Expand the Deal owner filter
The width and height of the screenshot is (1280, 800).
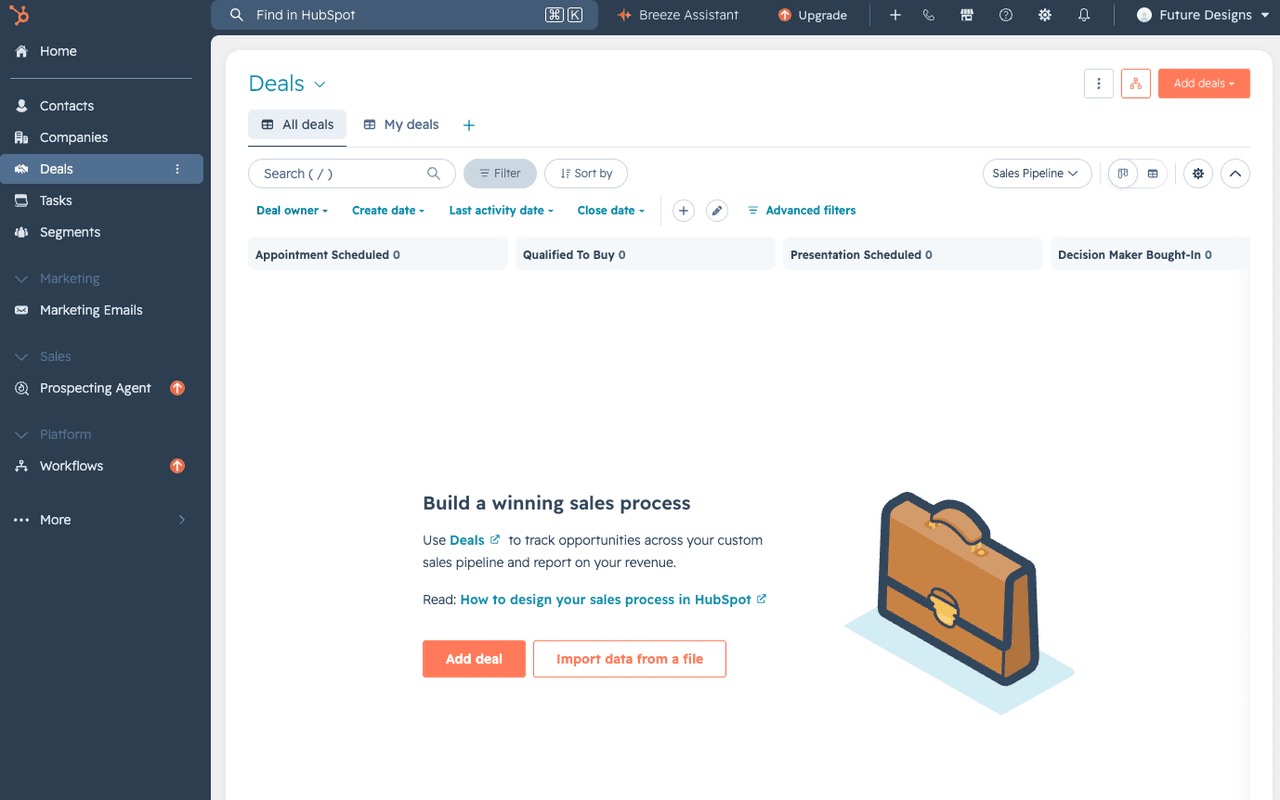coord(292,211)
